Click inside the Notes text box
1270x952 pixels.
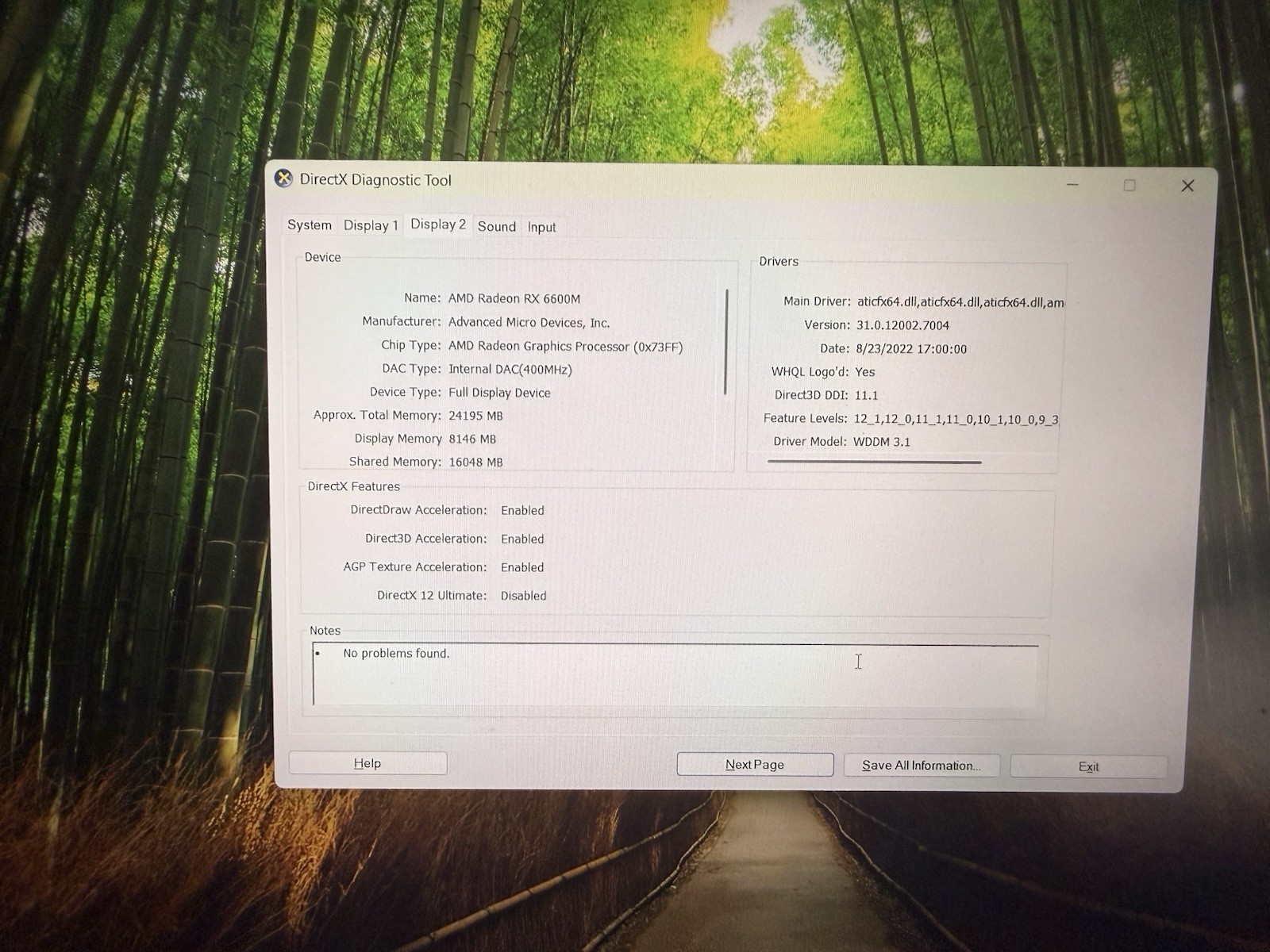point(675,675)
